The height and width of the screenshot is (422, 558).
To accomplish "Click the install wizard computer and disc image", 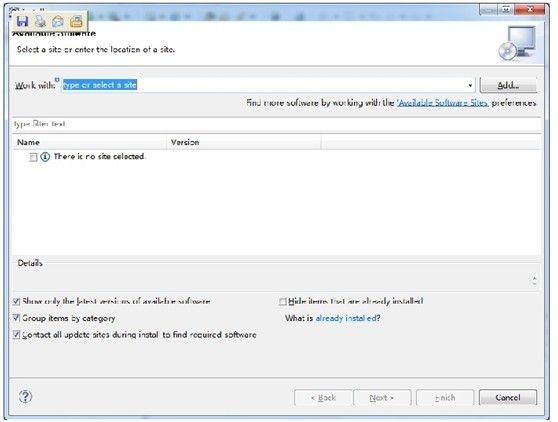I will pos(518,43).
